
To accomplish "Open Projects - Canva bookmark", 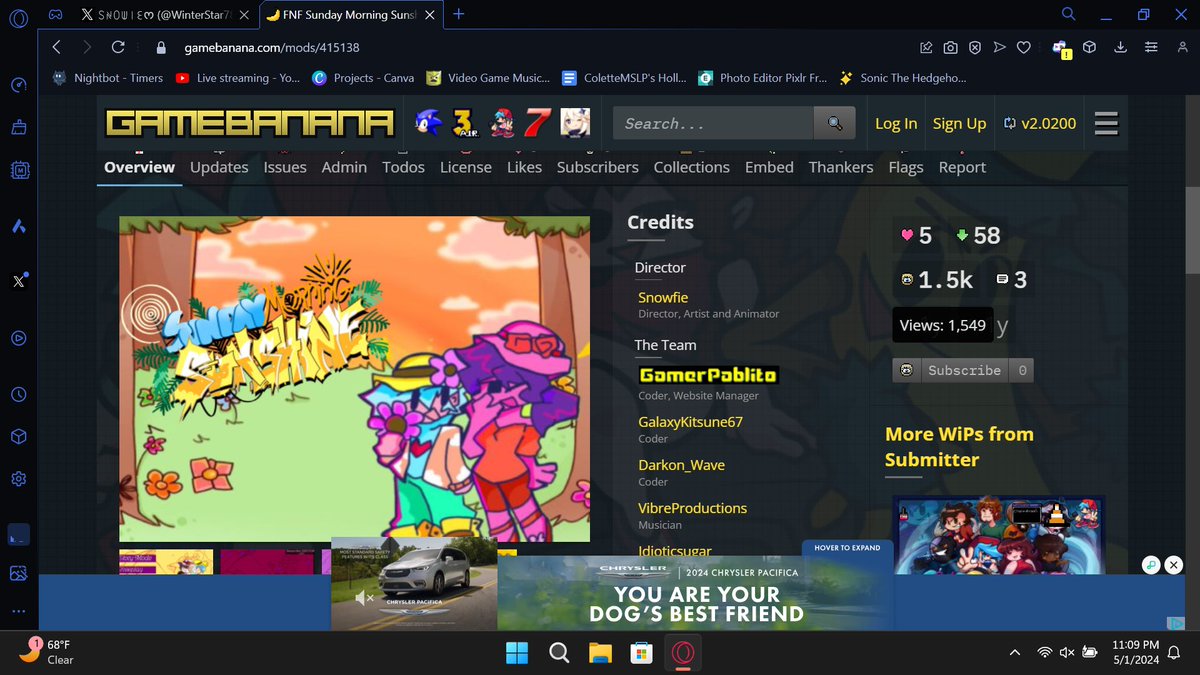I will click(x=362, y=78).
